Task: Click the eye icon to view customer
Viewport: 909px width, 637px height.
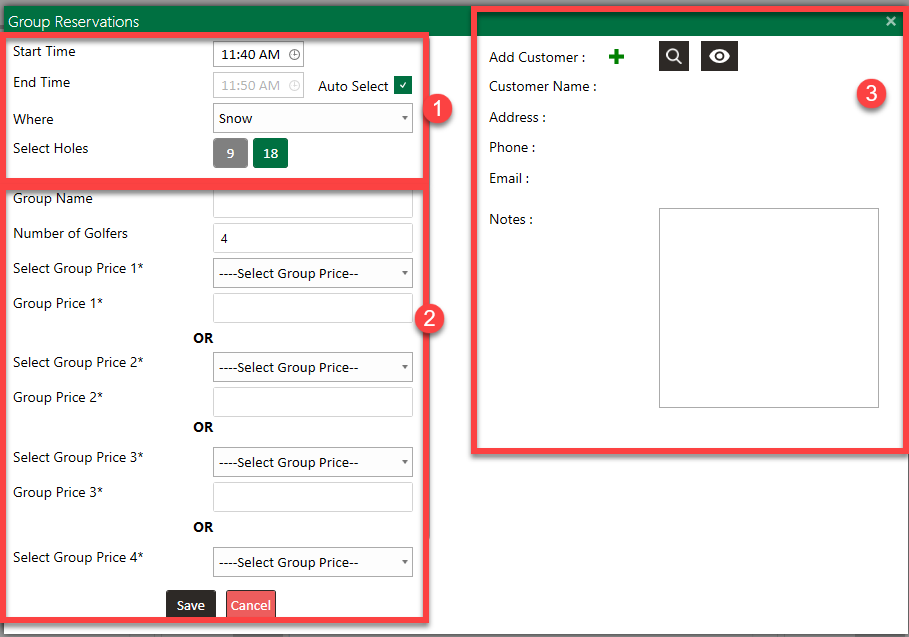Action: click(719, 57)
